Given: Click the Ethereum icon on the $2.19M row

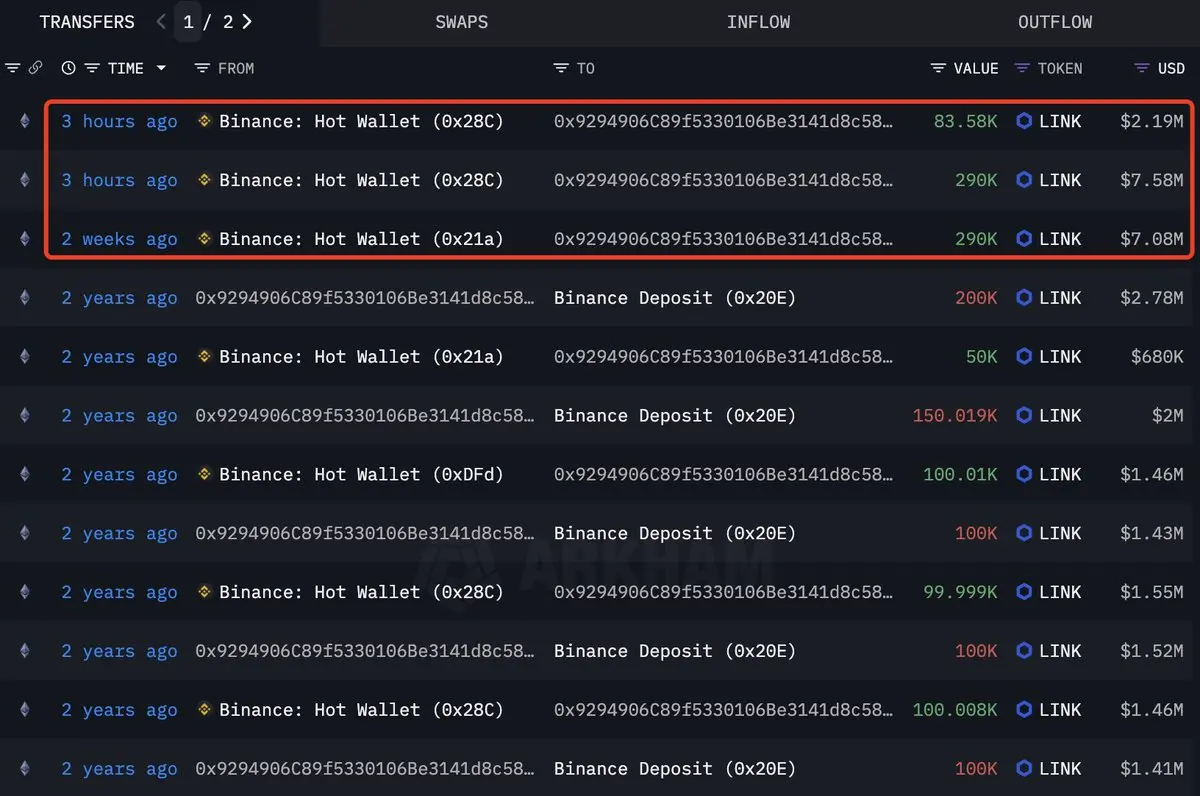Looking at the screenshot, I should (25, 121).
